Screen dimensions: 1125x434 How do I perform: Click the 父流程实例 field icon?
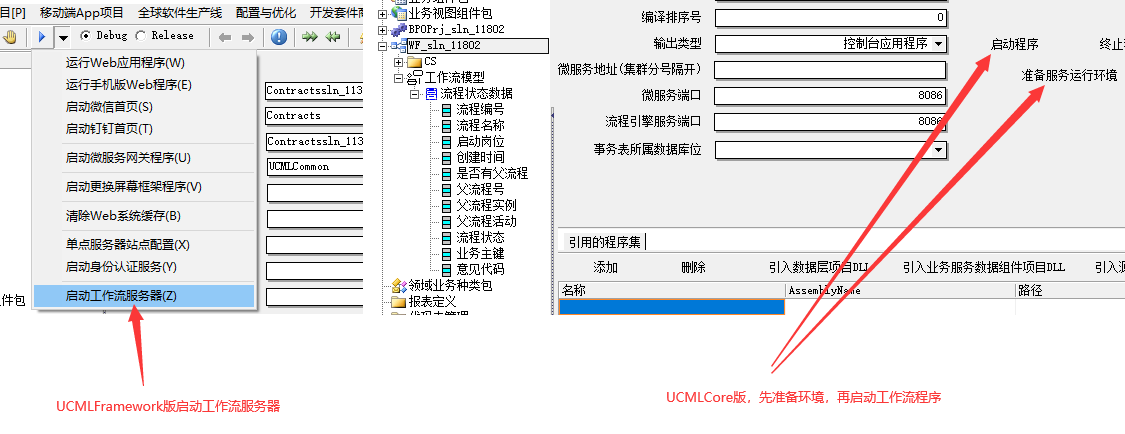click(x=446, y=205)
